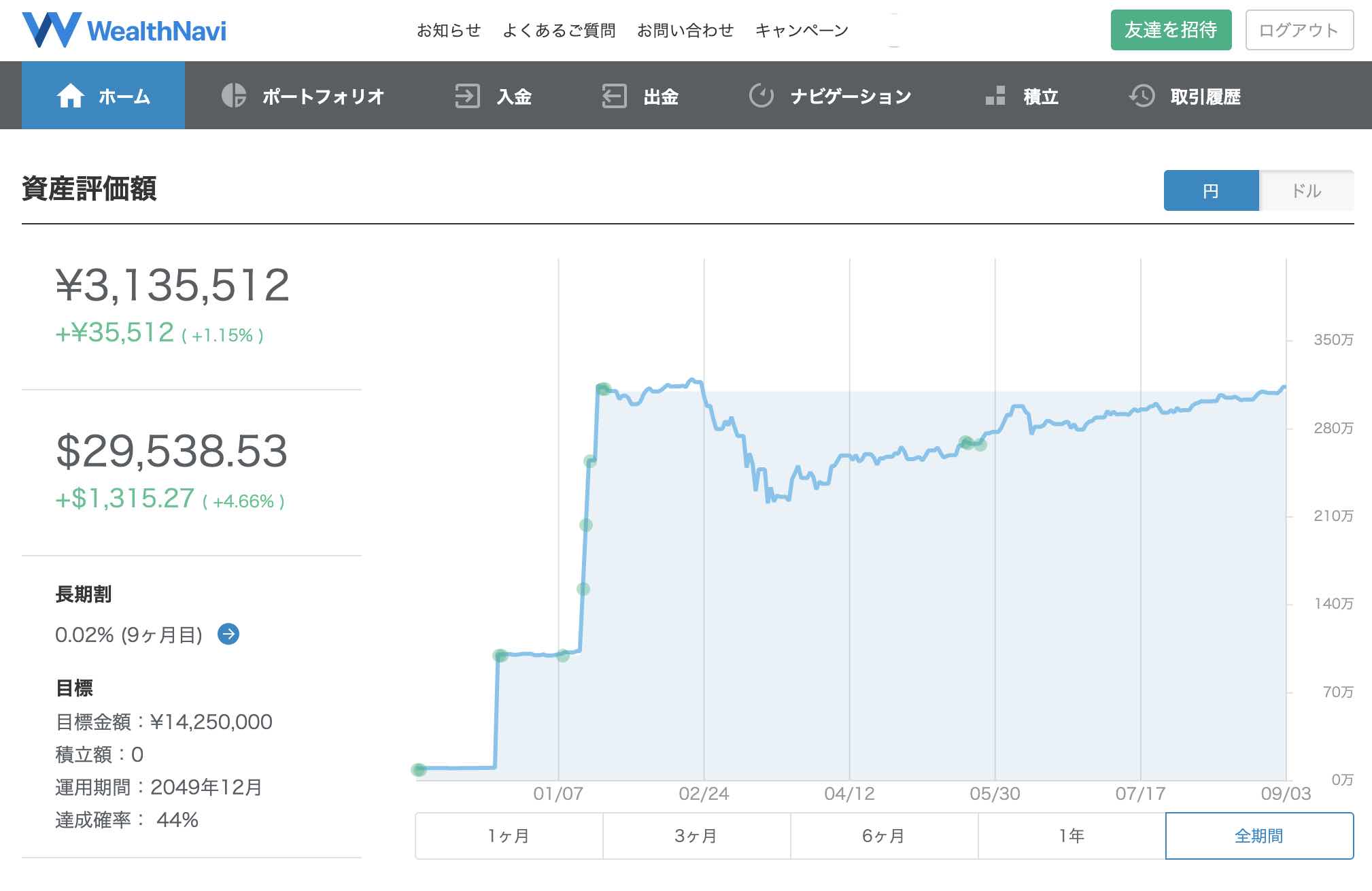Click the history clock icon for 取引履歴
Viewport: 1372px width, 891px height.
(1142, 96)
